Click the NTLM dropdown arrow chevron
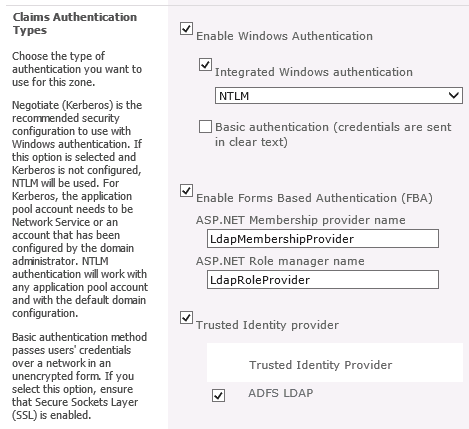The width and height of the screenshot is (469, 429). (x=454, y=96)
